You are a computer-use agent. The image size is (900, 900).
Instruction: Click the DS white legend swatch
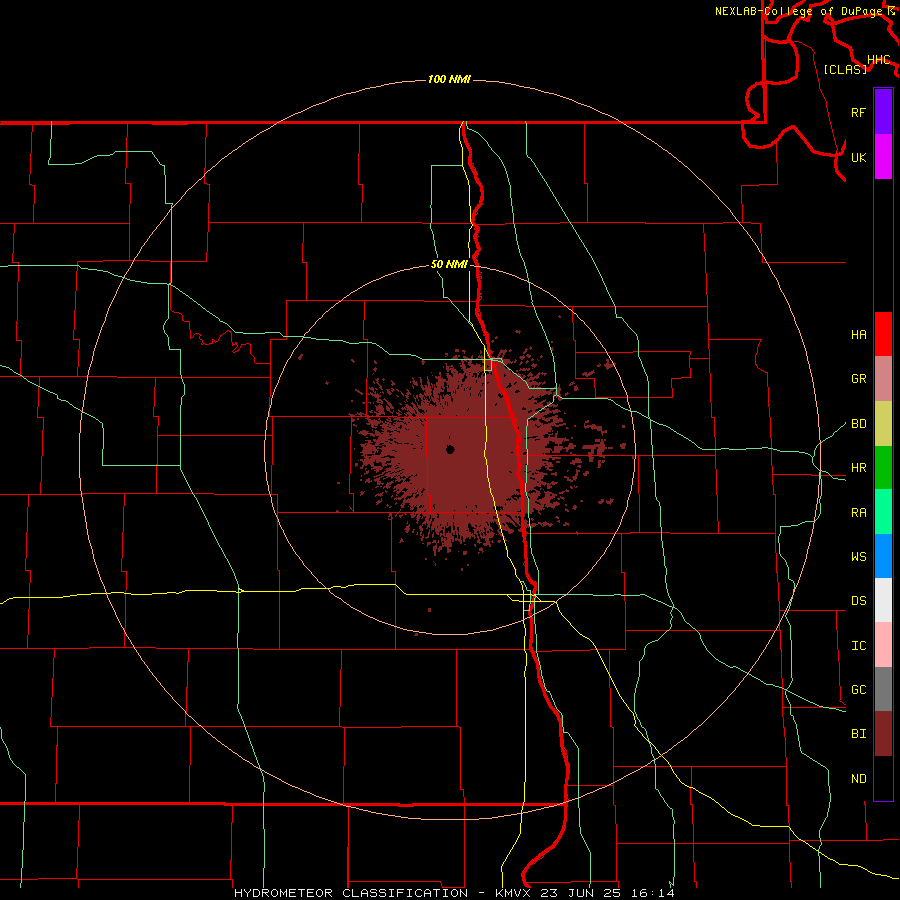pyautogui.click(x=883, y=600)
